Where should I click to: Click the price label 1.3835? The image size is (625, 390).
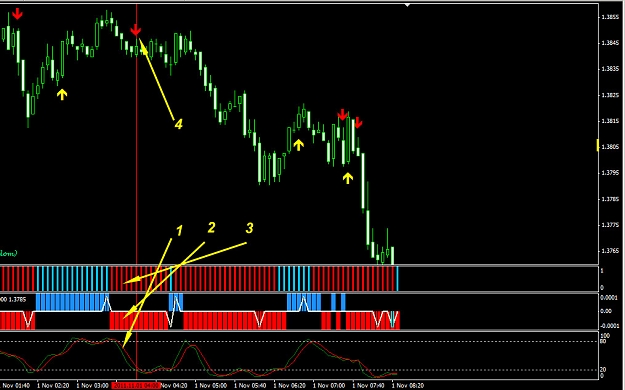tap(610, 69)
